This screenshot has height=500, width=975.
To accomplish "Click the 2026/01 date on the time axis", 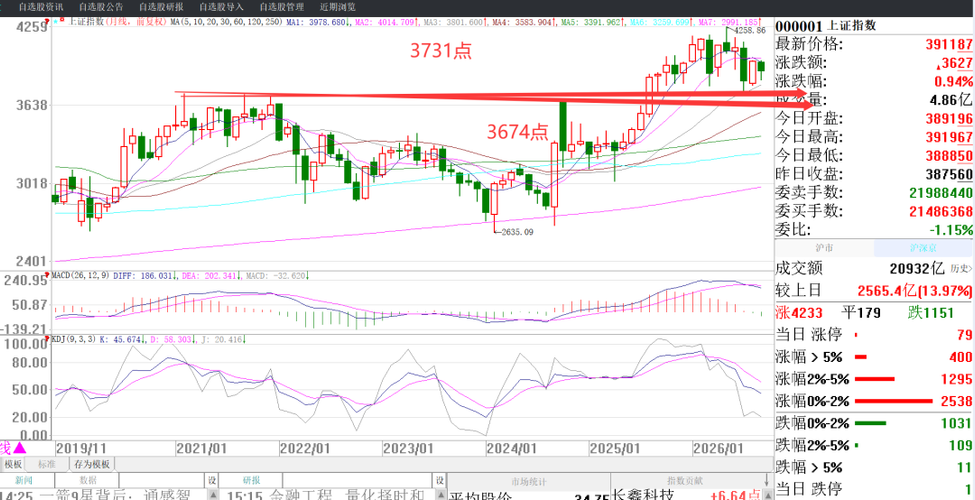I will click(718, 447).
